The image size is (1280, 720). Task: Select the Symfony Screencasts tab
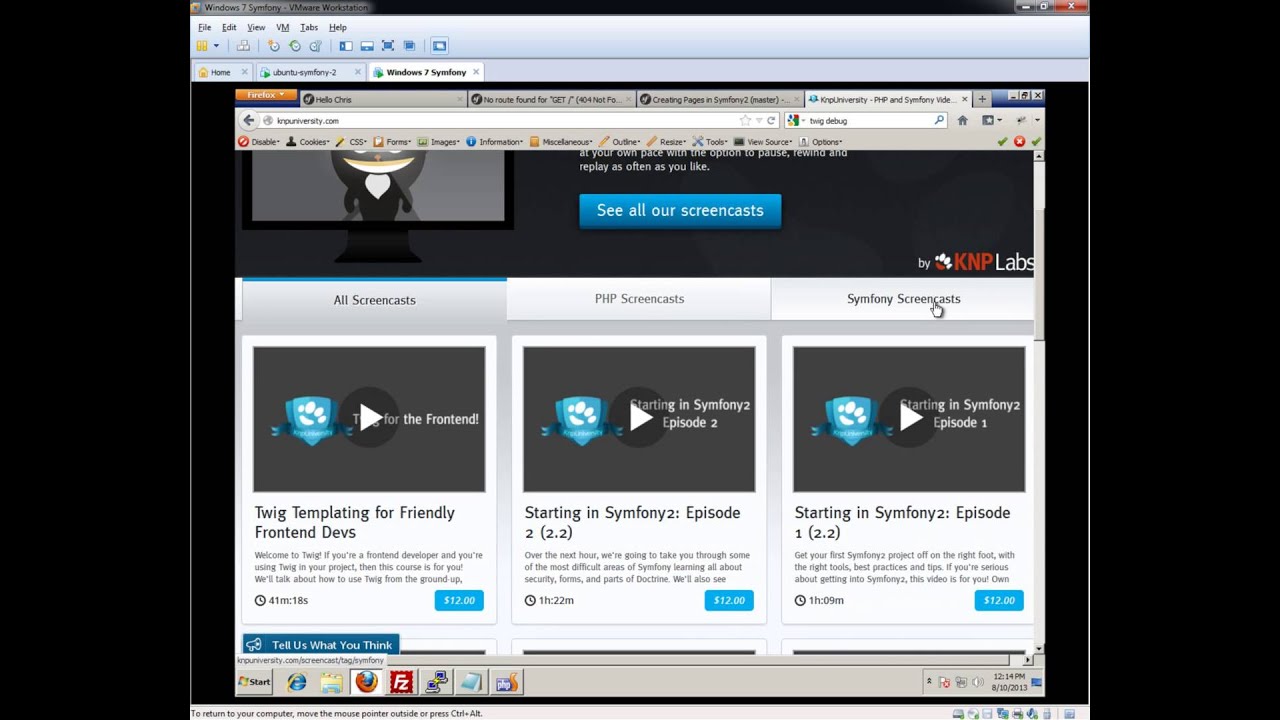(903, 299)
